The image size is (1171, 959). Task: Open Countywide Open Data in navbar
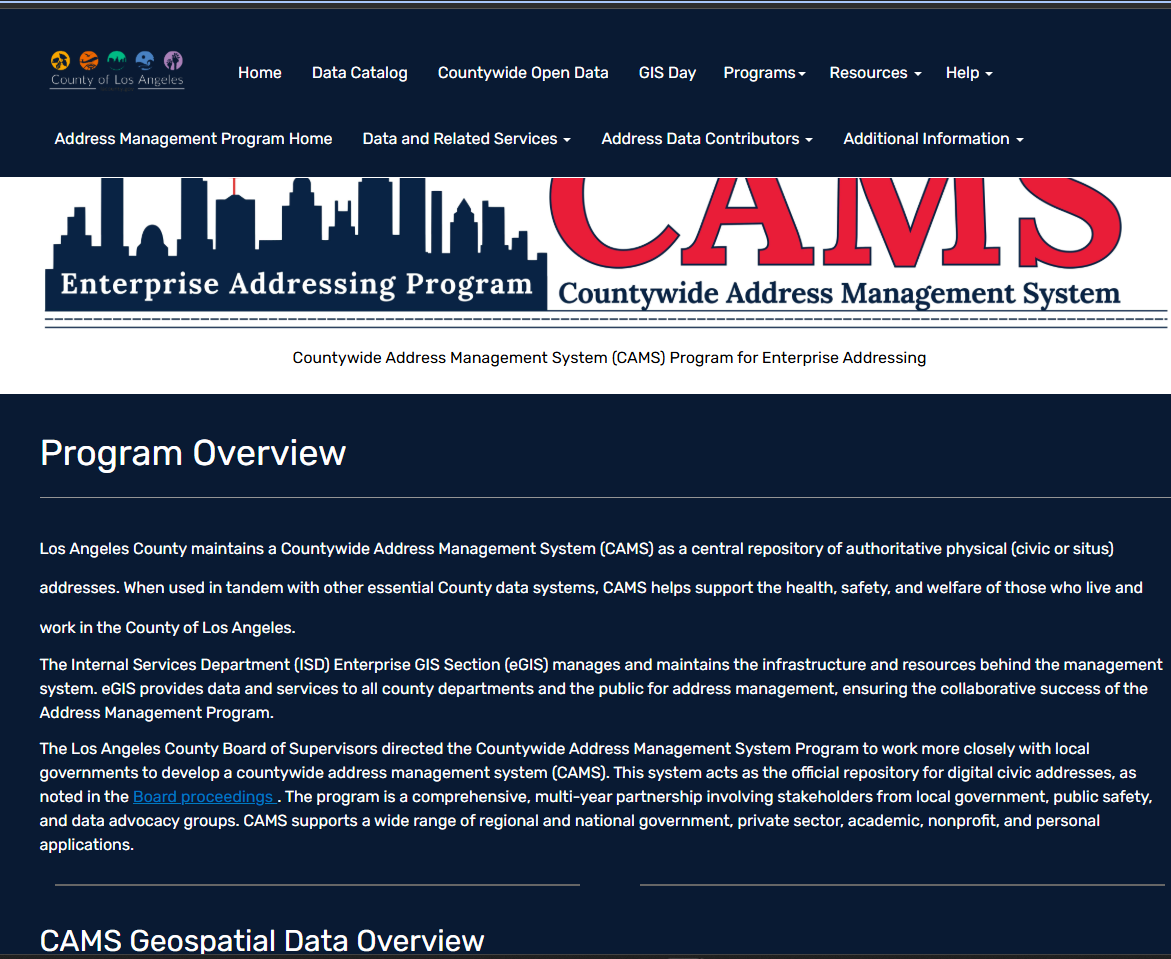tap(522, 73)
